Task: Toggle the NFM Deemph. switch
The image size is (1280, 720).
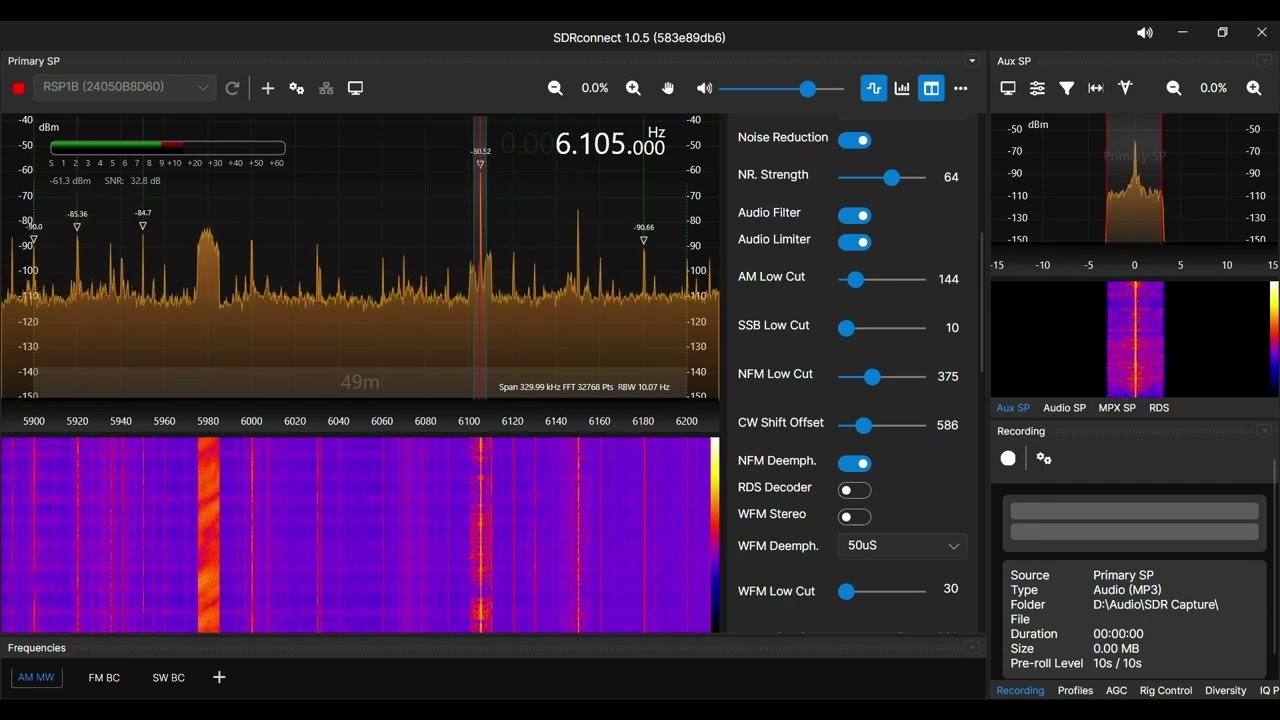Action: [855, 463]
